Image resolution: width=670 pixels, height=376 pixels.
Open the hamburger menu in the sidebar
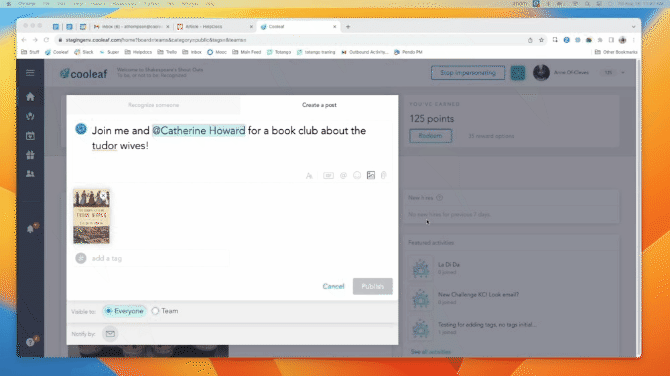pyautogui.click(x=30, y=73)
